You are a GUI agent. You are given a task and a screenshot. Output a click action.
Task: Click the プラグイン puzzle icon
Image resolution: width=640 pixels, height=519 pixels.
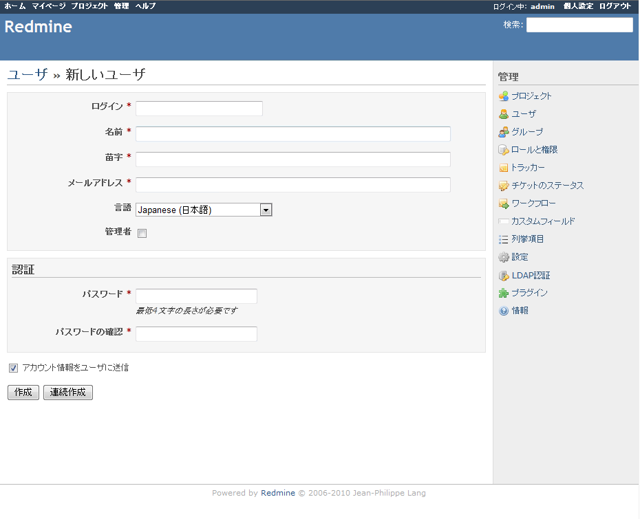click(503, 293)
